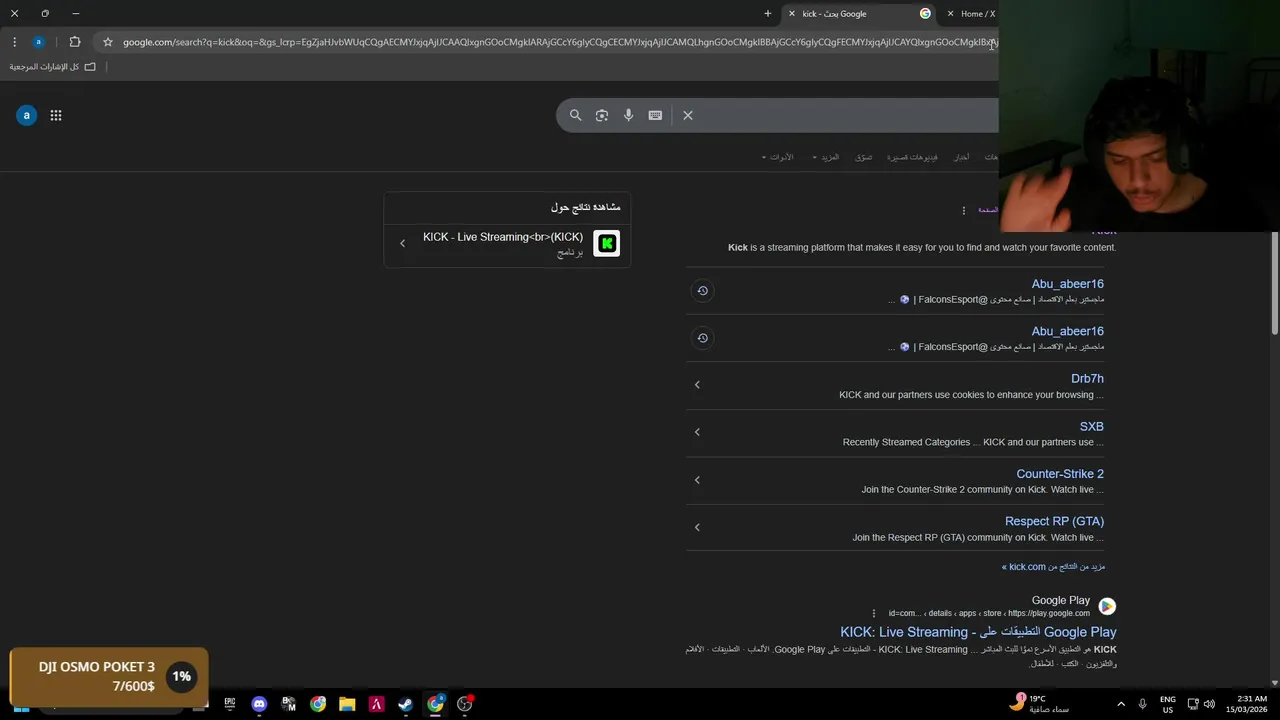Switch to the 'kick - بحث Google' tab
This screenshot has height=720, width=1280.
click(x=860, y=14)
